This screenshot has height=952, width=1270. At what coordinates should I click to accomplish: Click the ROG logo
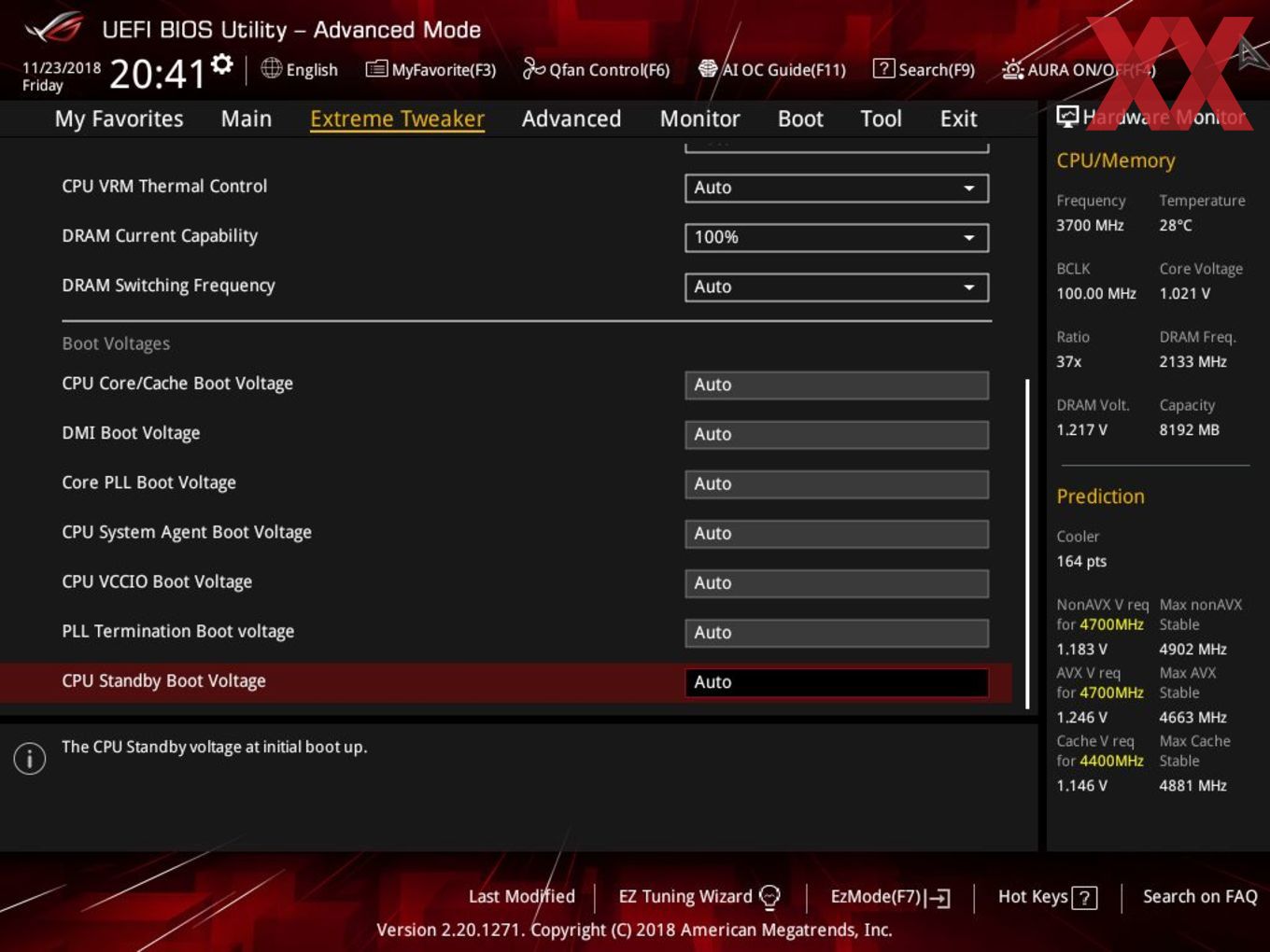click(54, 28)
